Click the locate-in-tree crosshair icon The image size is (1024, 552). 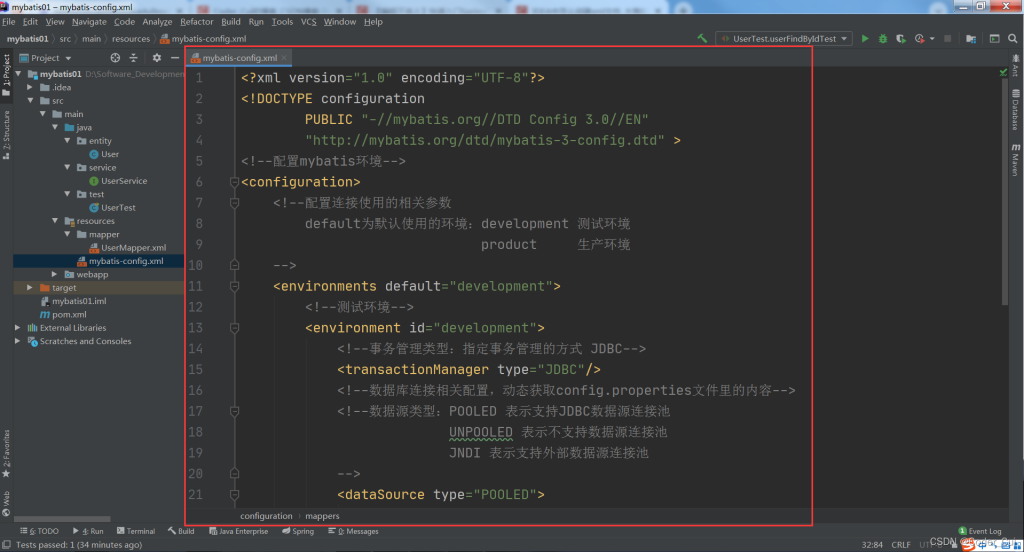click(x=115, y=57)
